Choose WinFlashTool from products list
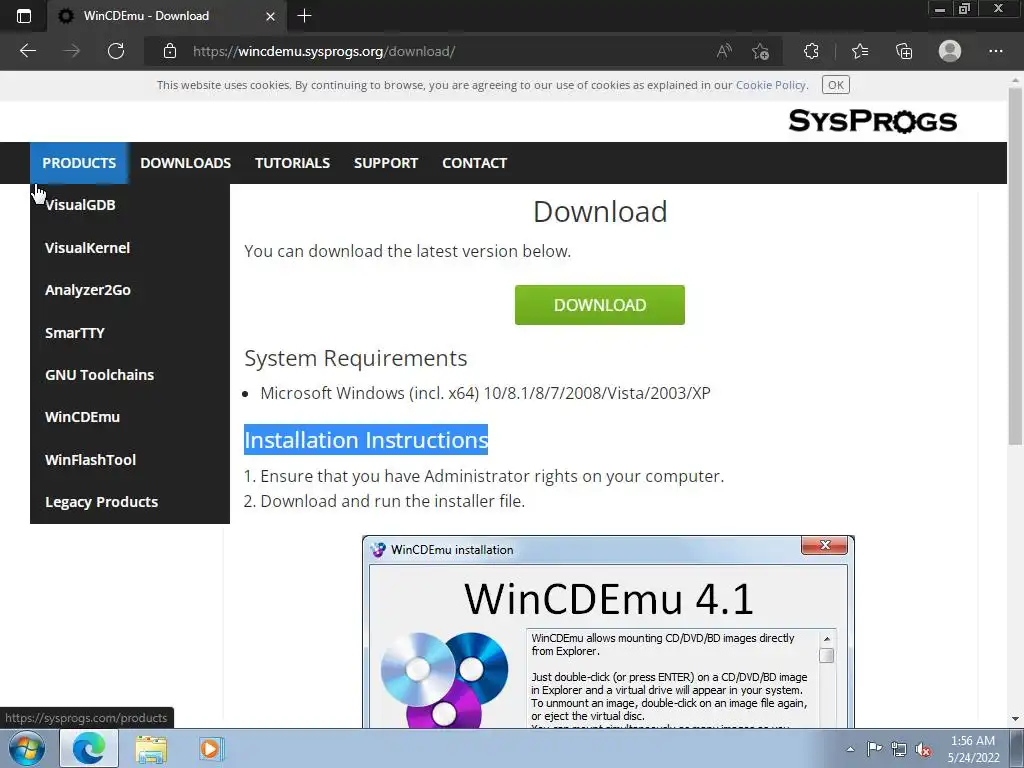Viewport: 1024px width, 768px height. coord(130,460)
